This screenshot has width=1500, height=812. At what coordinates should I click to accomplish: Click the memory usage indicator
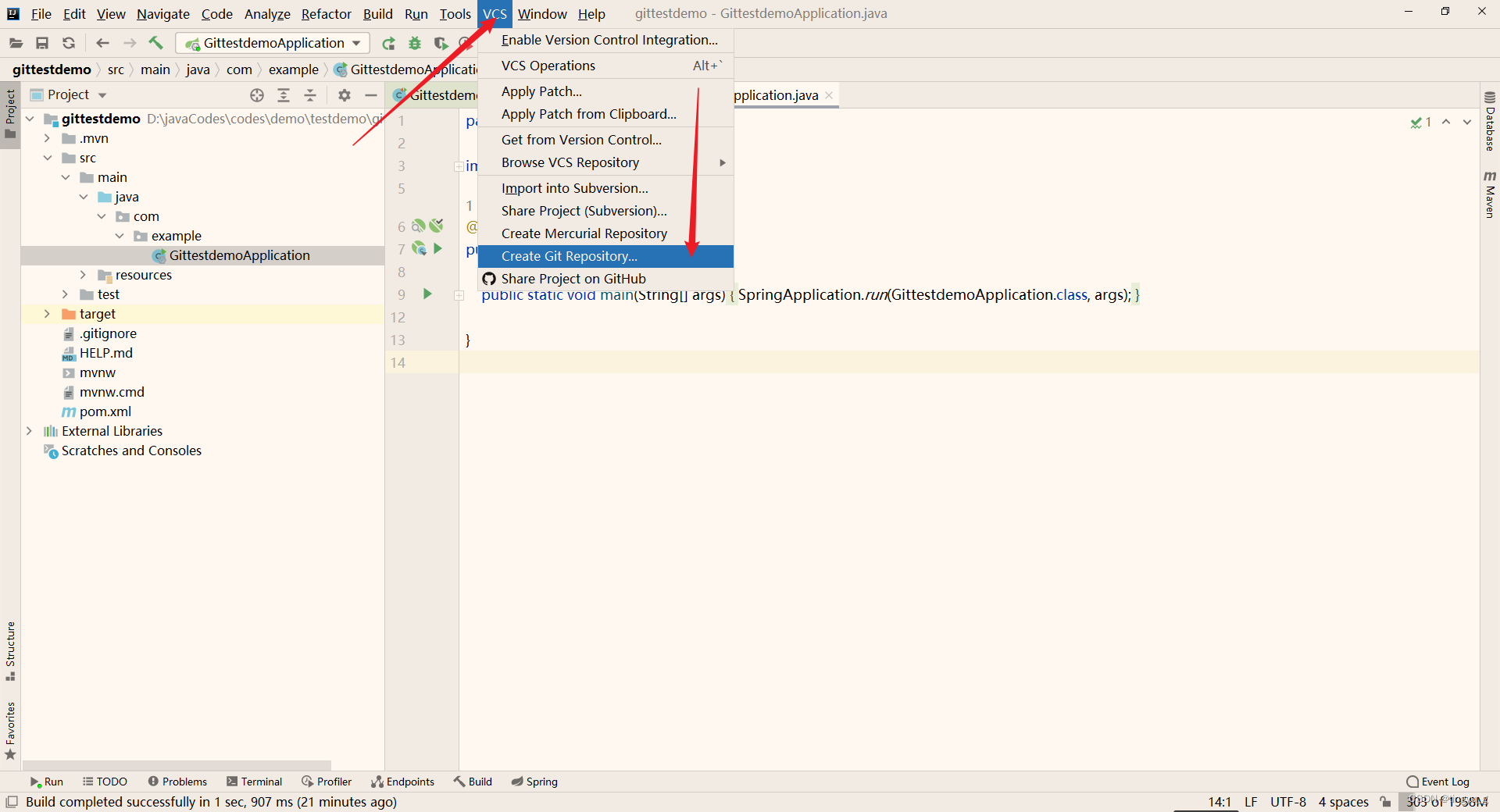point(1447,802)
